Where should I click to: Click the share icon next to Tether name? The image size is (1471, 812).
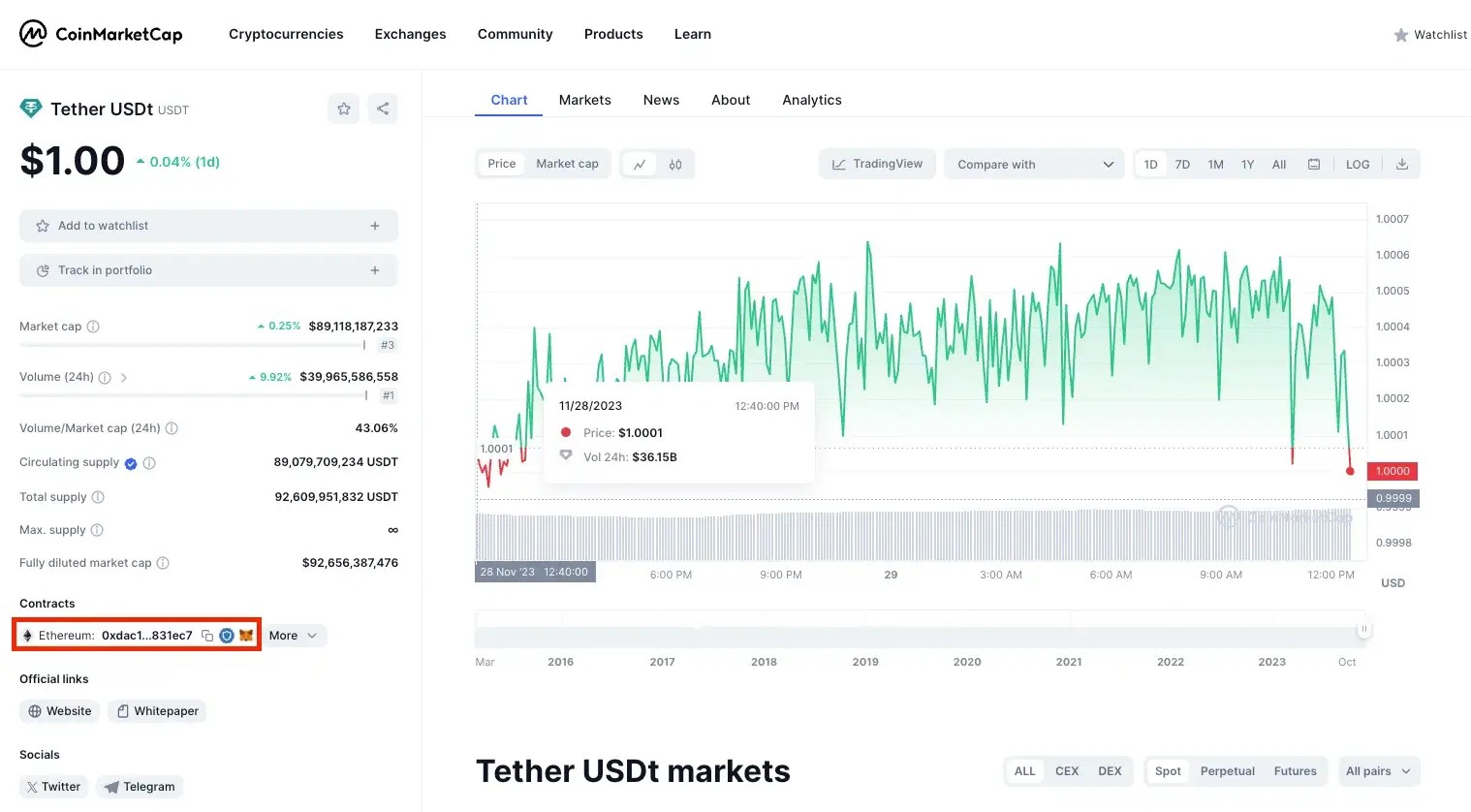click(383, 109)
